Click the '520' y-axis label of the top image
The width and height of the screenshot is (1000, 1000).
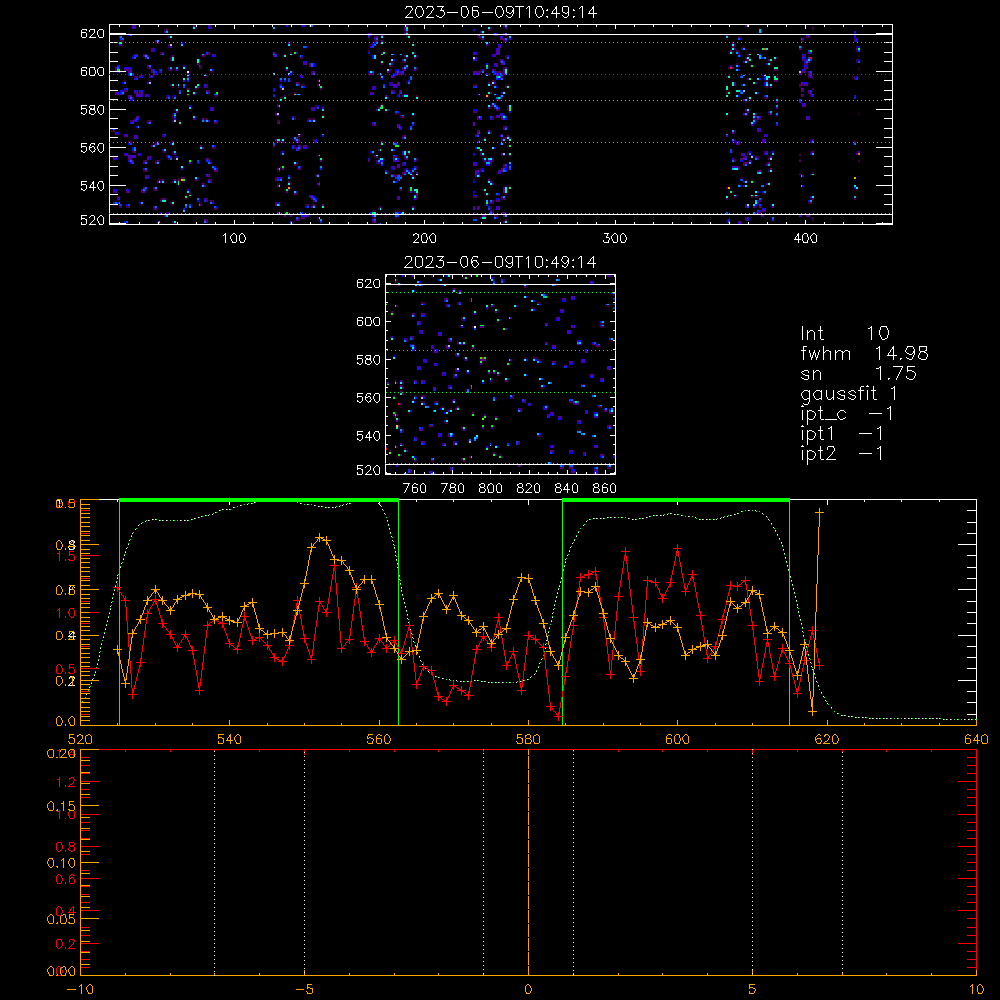coord(92,220)
